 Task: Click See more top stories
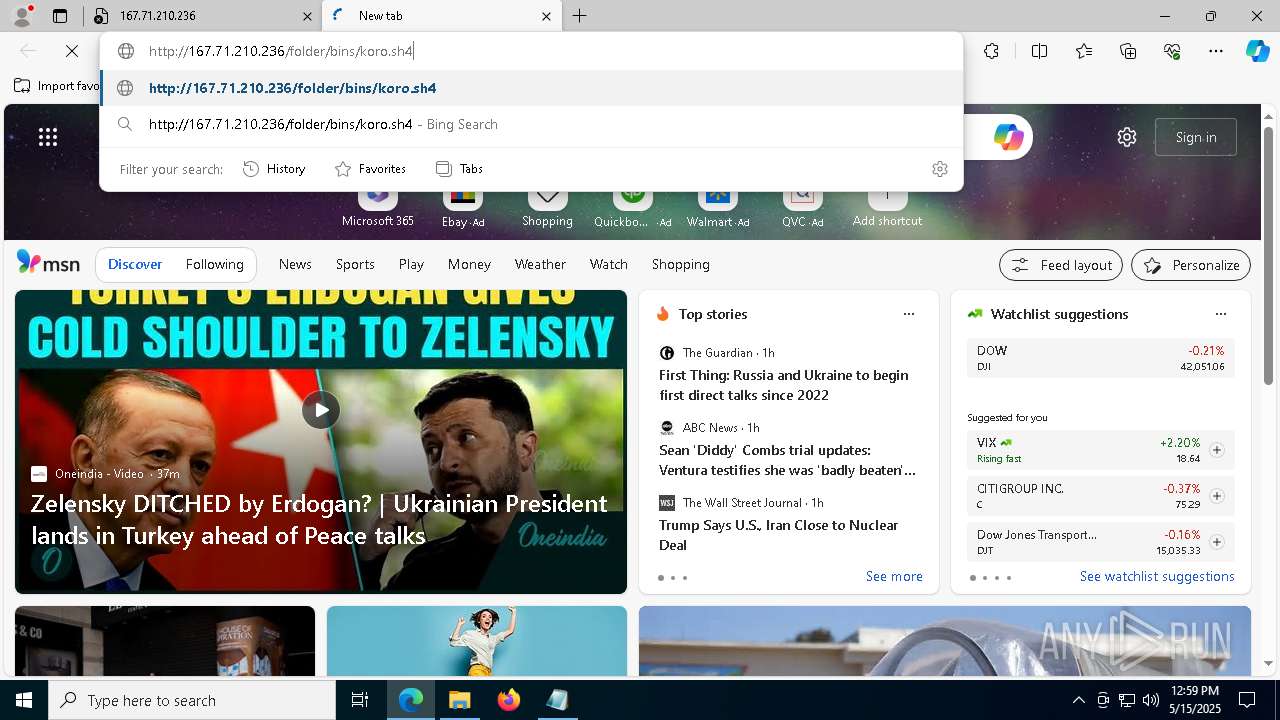click(x=894, y=576)
